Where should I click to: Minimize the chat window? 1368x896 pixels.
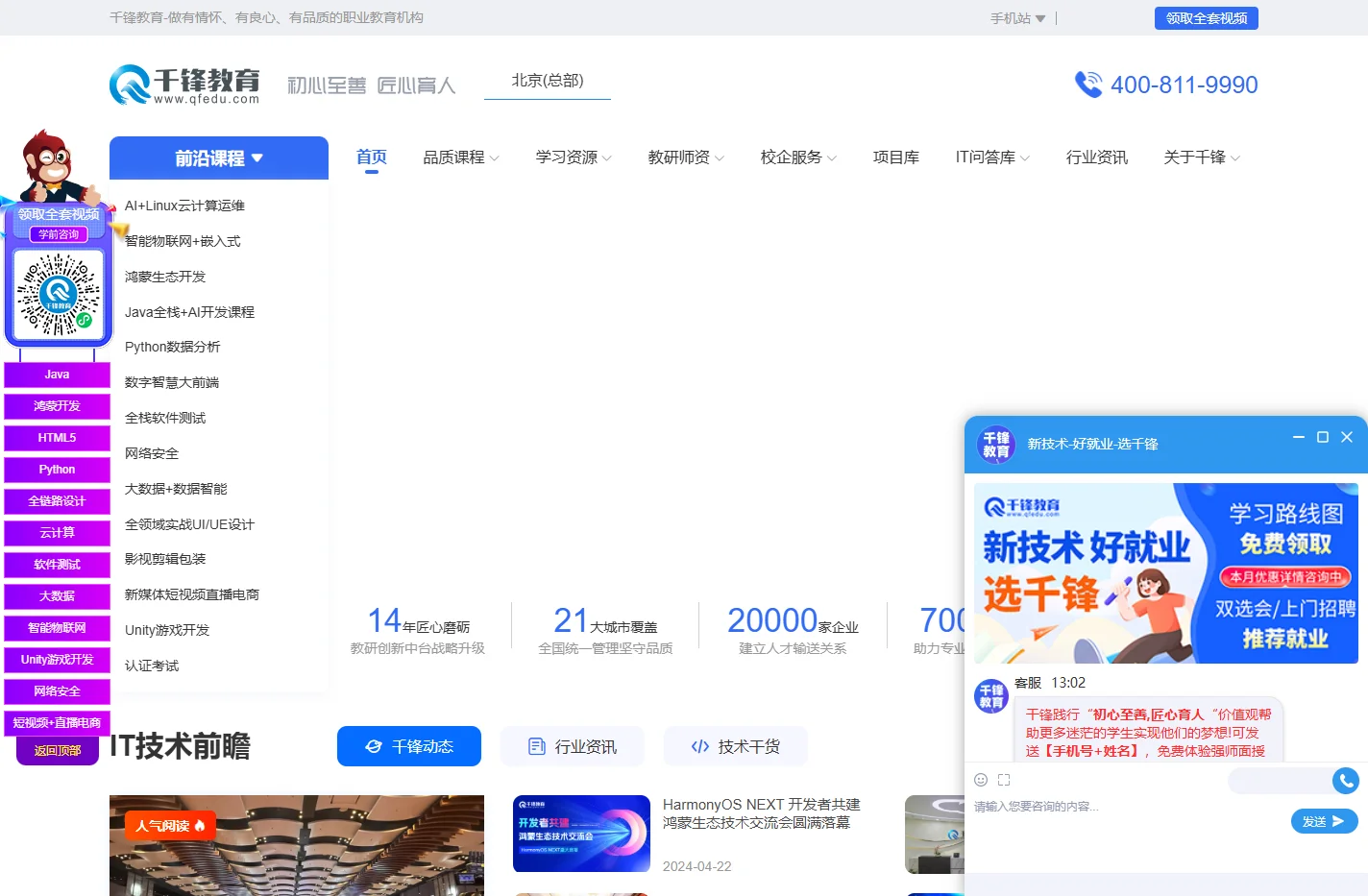(1299, 437)
